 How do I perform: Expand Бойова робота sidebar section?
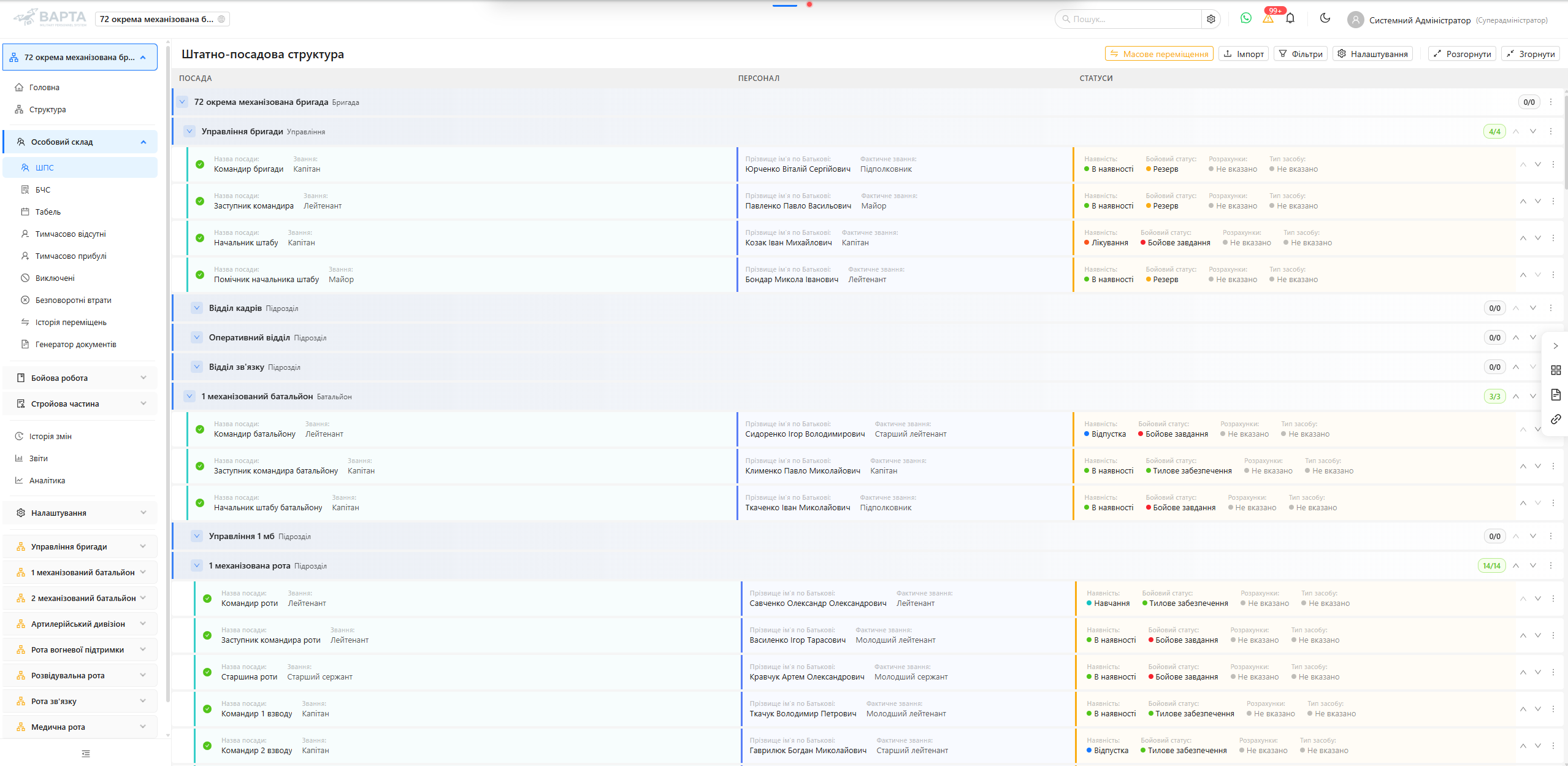point(80,378)
